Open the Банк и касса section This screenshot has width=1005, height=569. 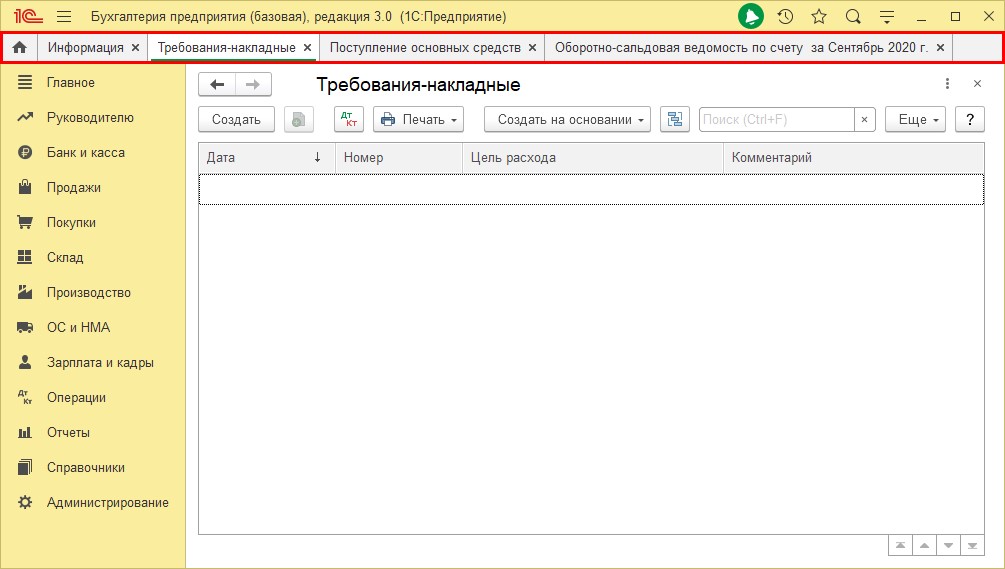[85, 152]
